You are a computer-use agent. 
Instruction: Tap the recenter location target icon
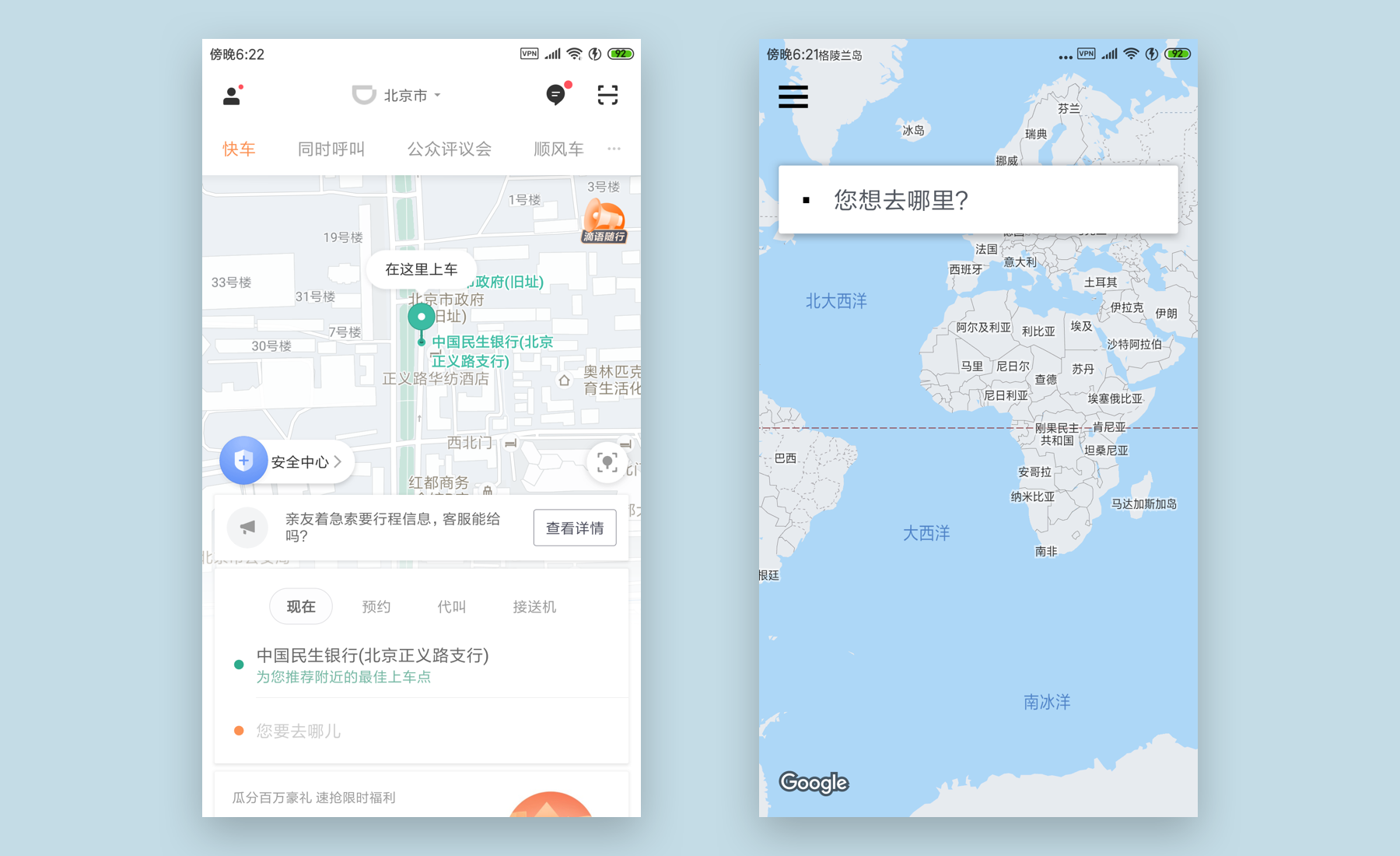pyautogui.click(x=607, y=462)
